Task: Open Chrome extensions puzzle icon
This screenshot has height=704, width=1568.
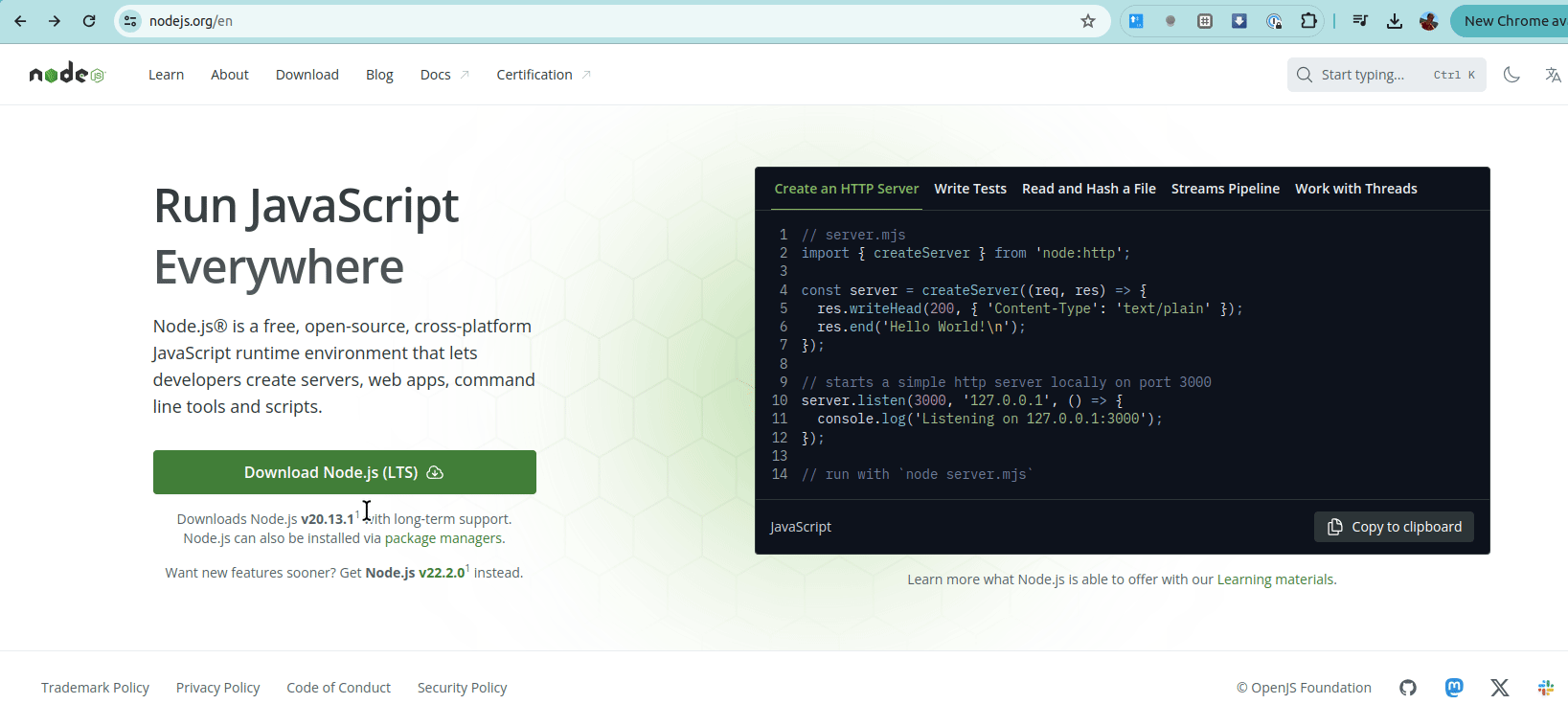Action: click(x=1308, y=21)
